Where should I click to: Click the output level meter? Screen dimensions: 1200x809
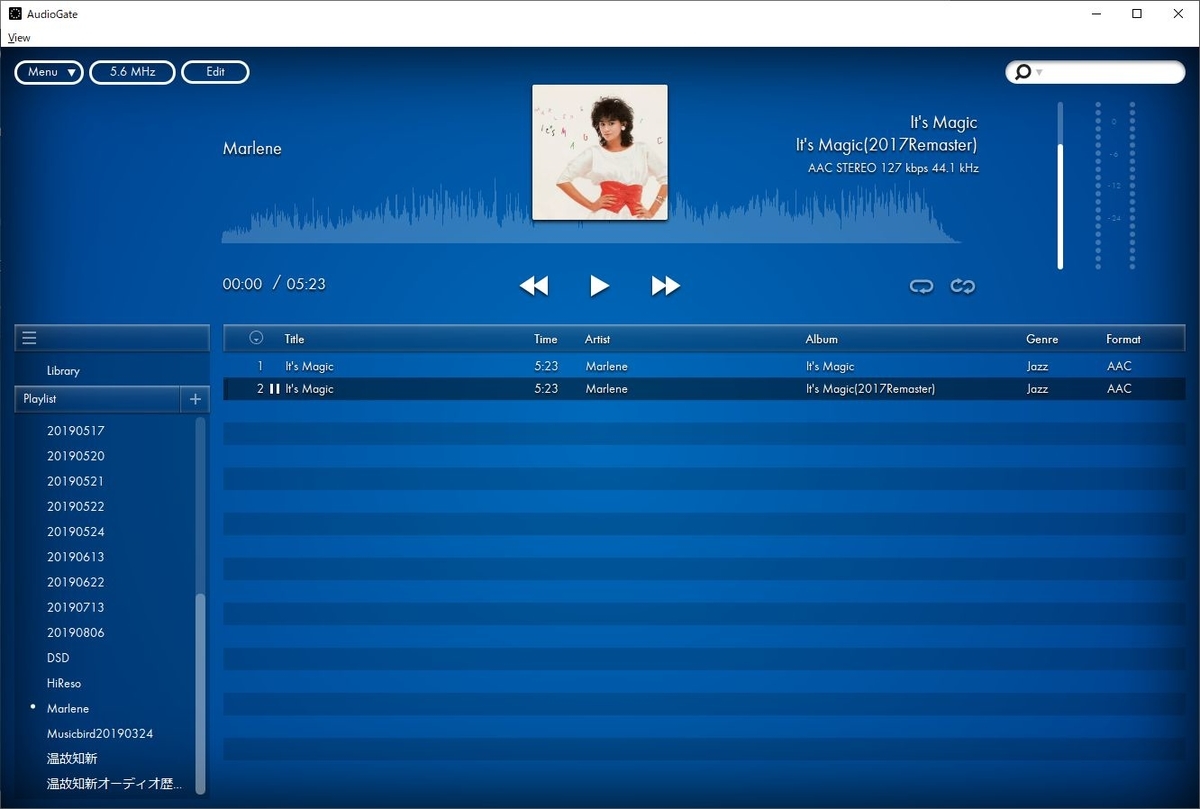(x=1115, y=185)
